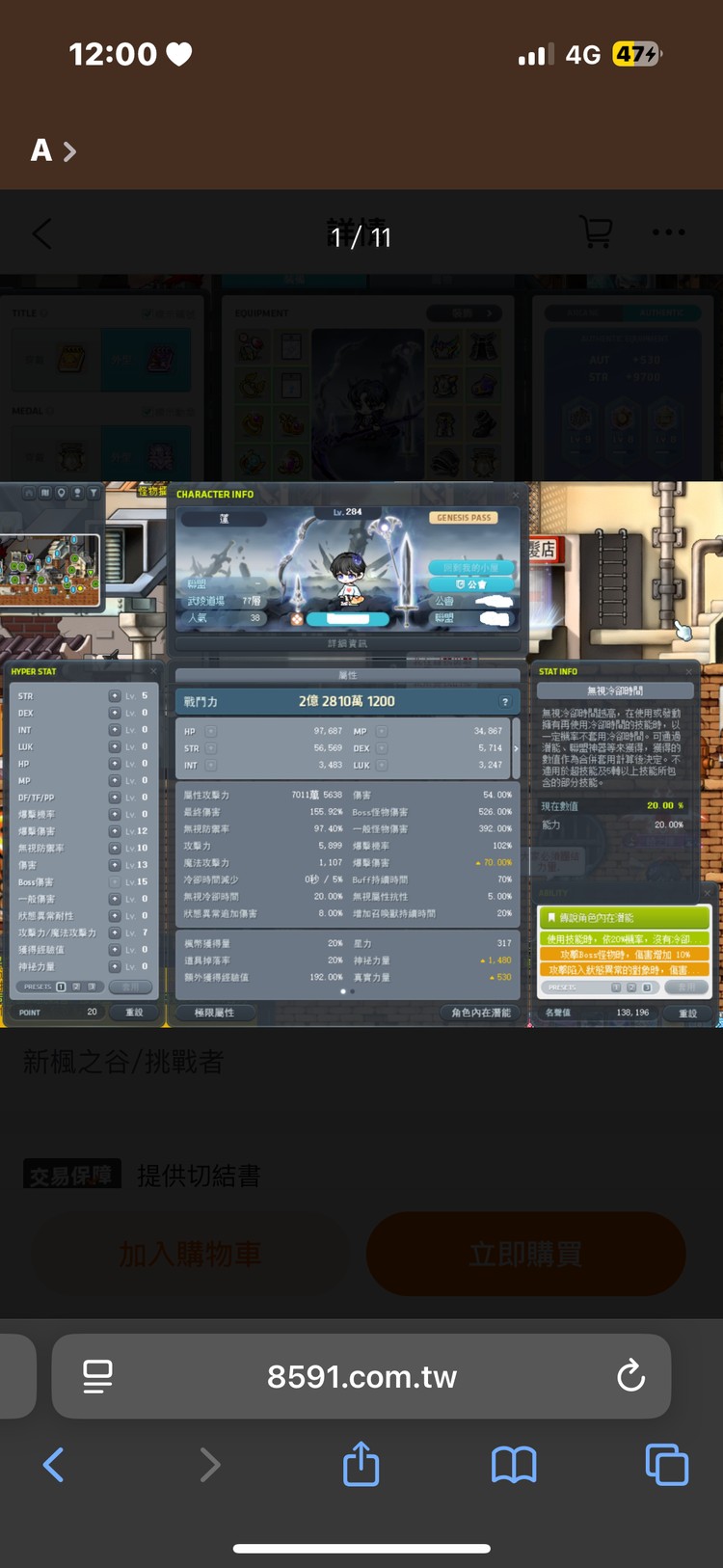
Task: Tap the Safari back navigation arrow
Action: coord(54,1464)
